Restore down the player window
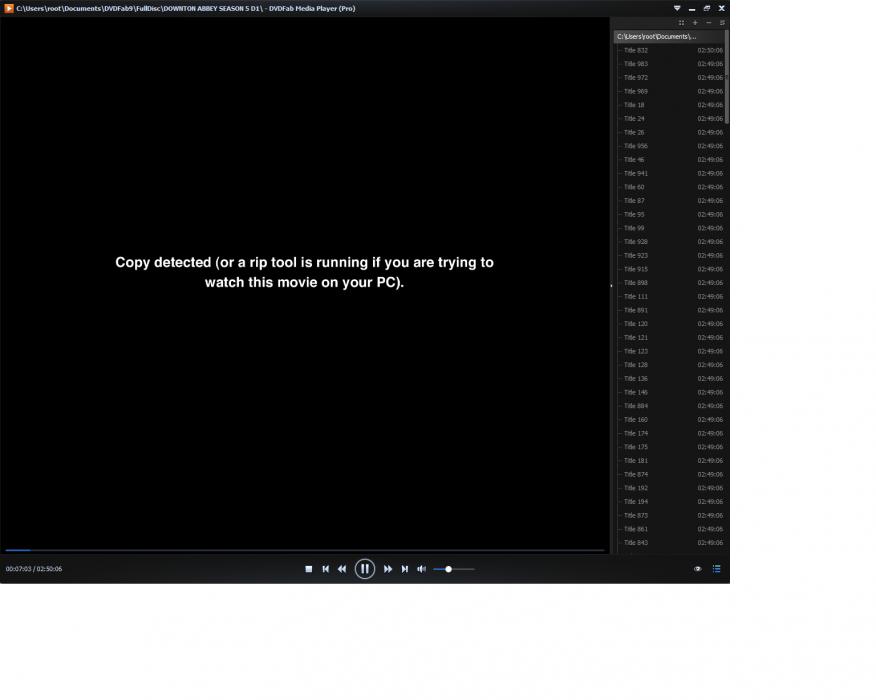 (707, 8)
